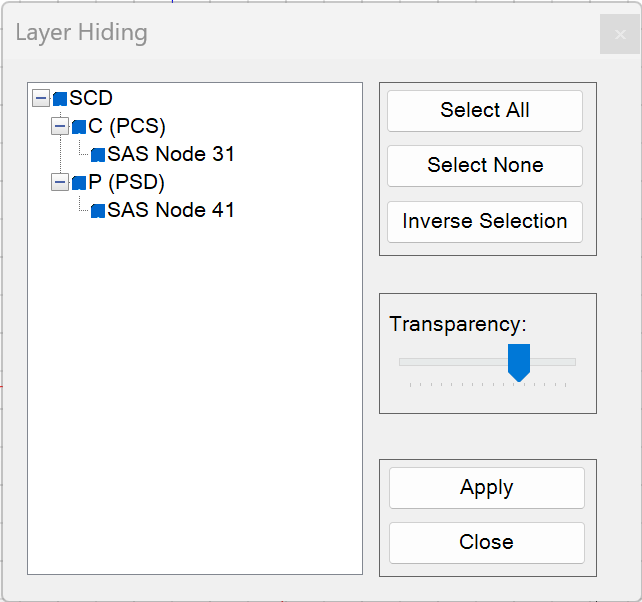The width and height of the screenshot is (642, 602).
Task: Select the C (PCS) layer label
Action: click(127, 126)
